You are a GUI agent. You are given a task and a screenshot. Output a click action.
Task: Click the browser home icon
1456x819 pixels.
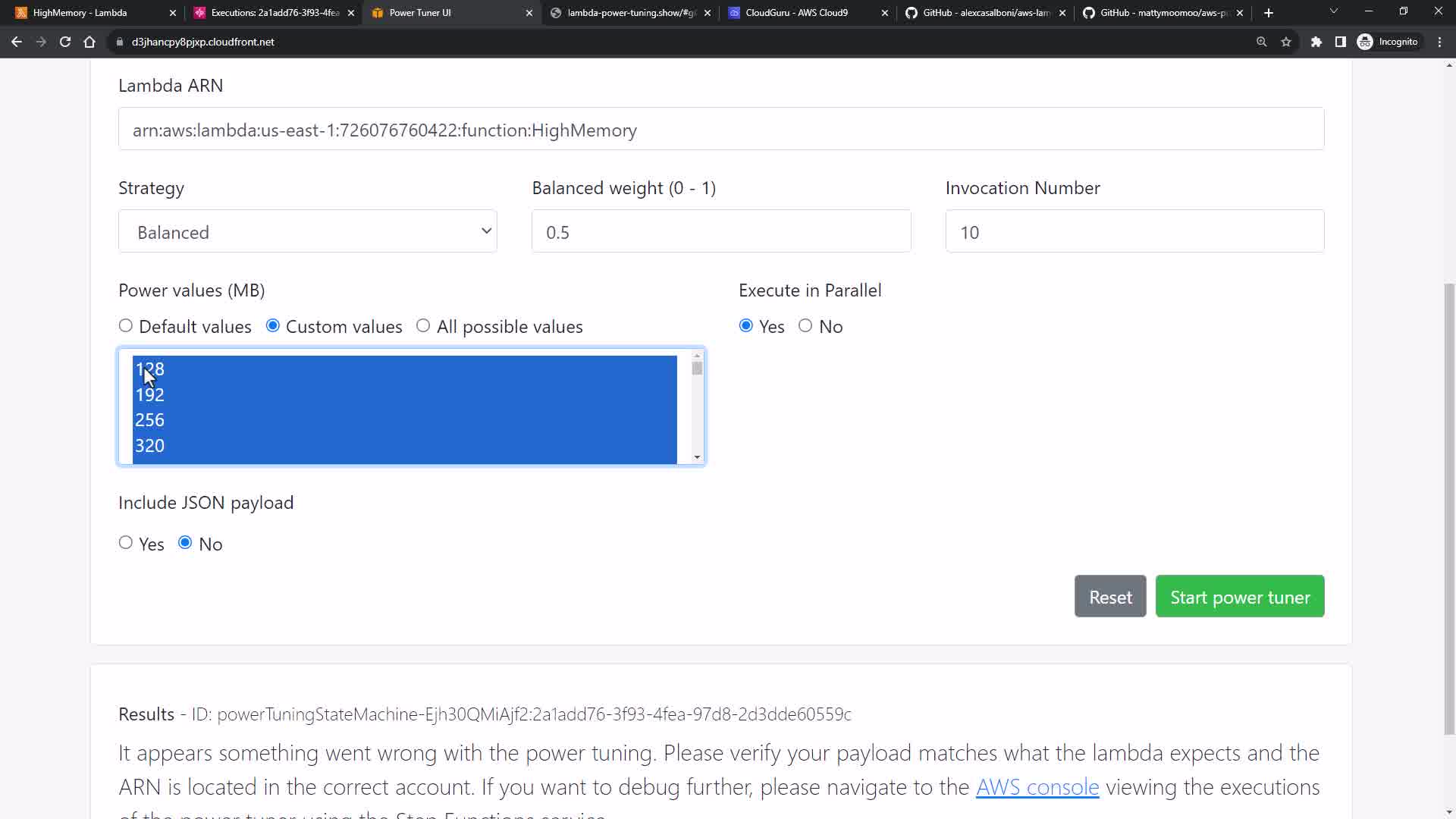[x=89, y=42]
